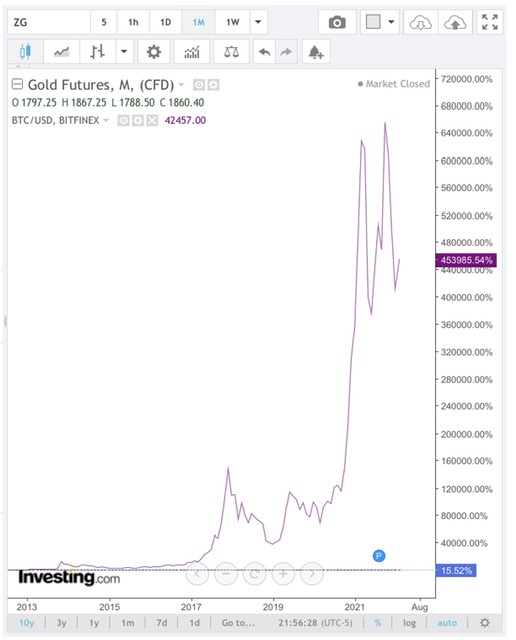The width and height of the screenshot is (516, 640).
Task: Create an alert with bell icon
Action: coord(316,52)
